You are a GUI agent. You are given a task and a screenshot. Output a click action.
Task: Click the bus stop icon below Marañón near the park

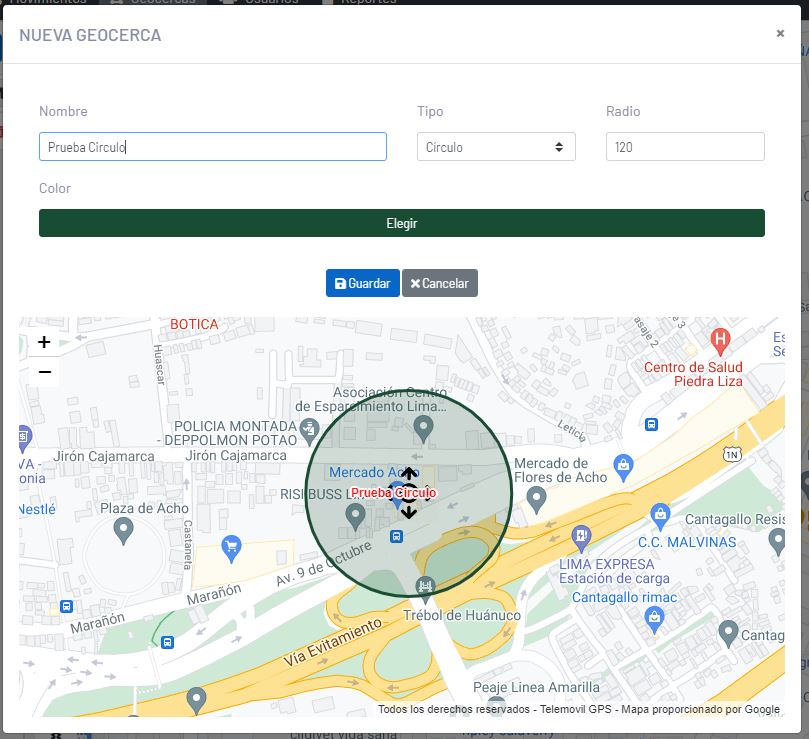pos(167,642)
